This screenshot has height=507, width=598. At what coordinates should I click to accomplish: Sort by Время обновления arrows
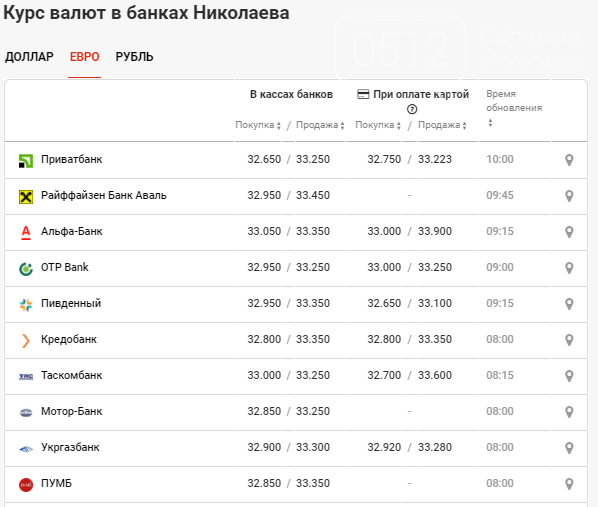pyautogui.click(x=490, y=123)
